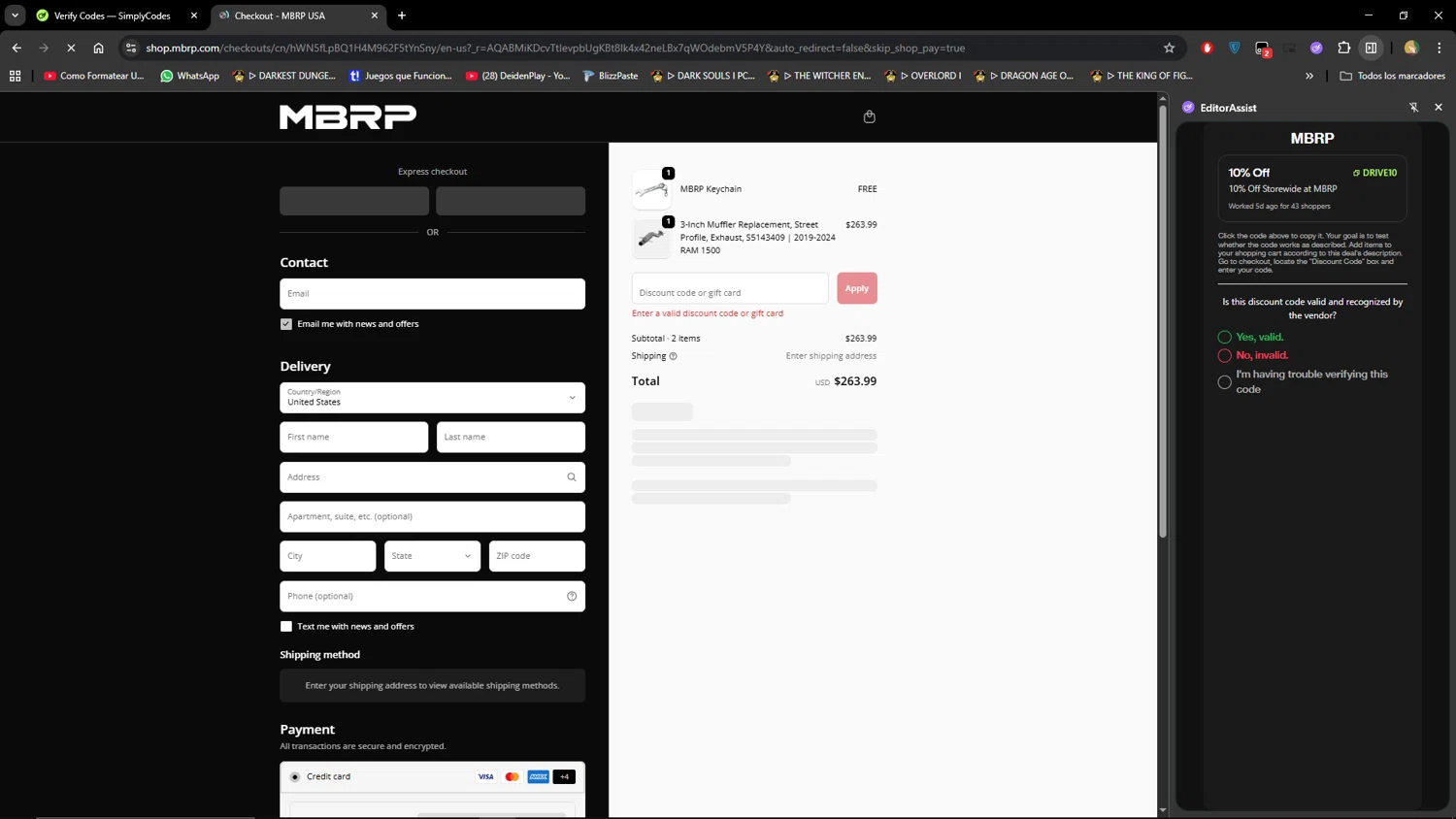
Task: Click the first express checkout button
Action: click(354, 201)
